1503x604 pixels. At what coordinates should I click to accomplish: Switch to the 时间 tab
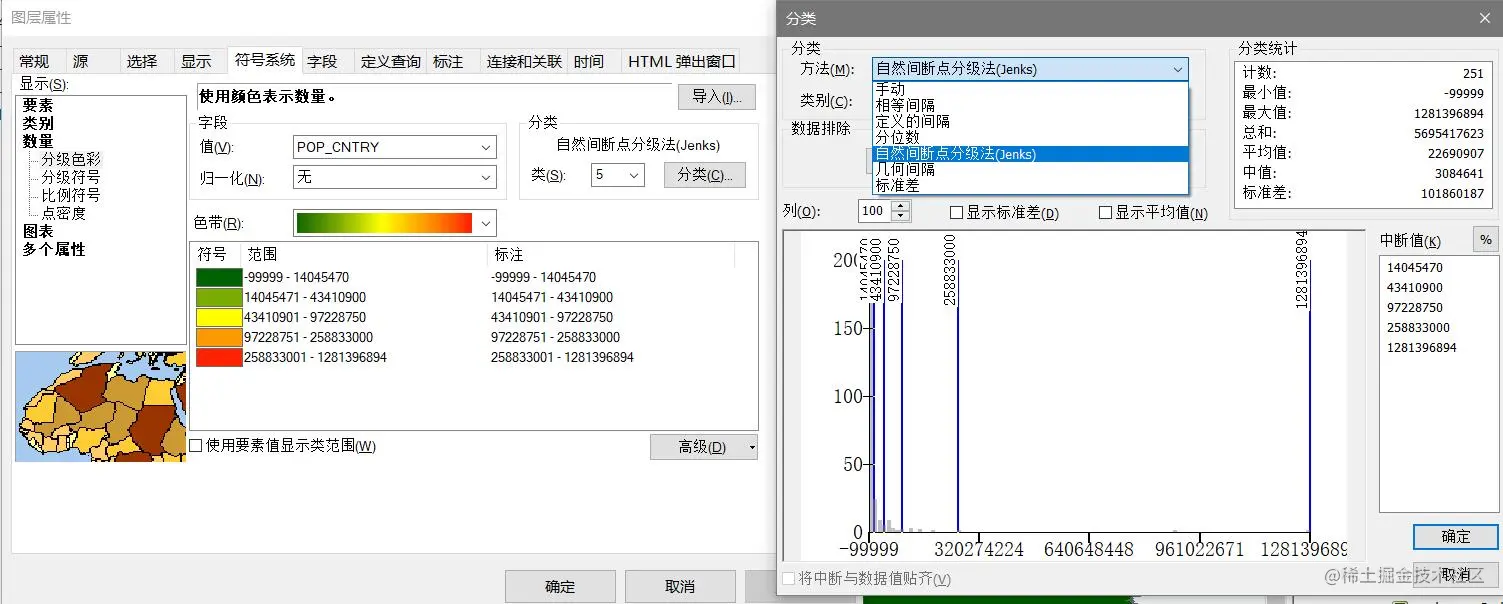pyautogui.click(x=589, y=61)
